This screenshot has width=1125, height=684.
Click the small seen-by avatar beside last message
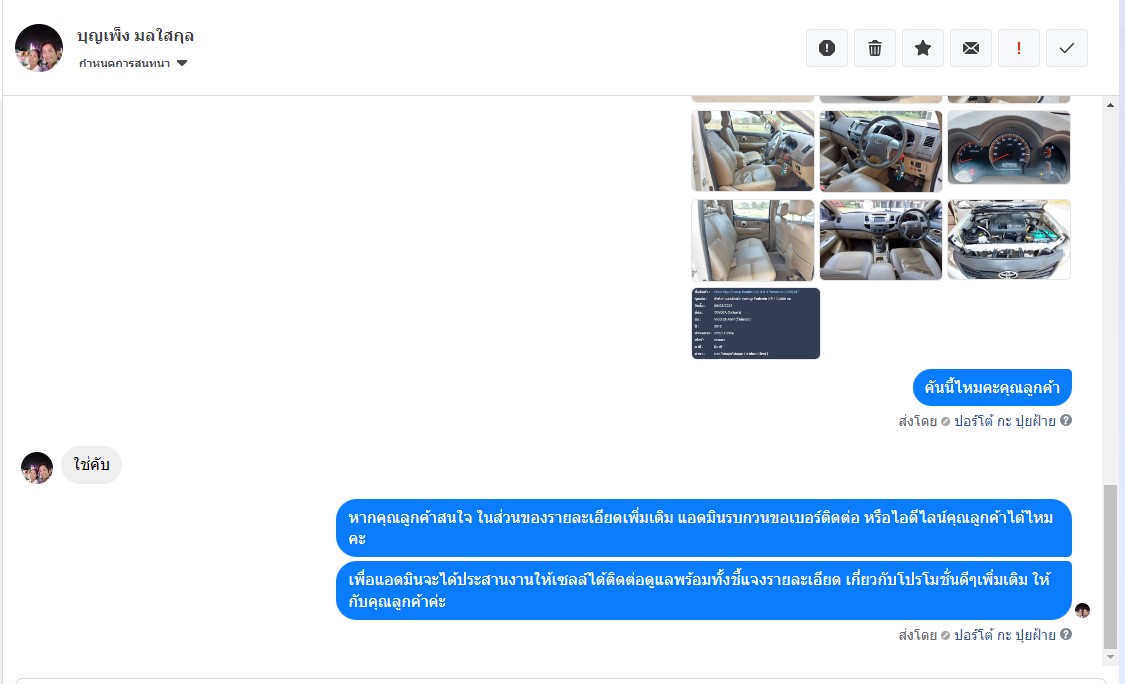point(1083,610)
